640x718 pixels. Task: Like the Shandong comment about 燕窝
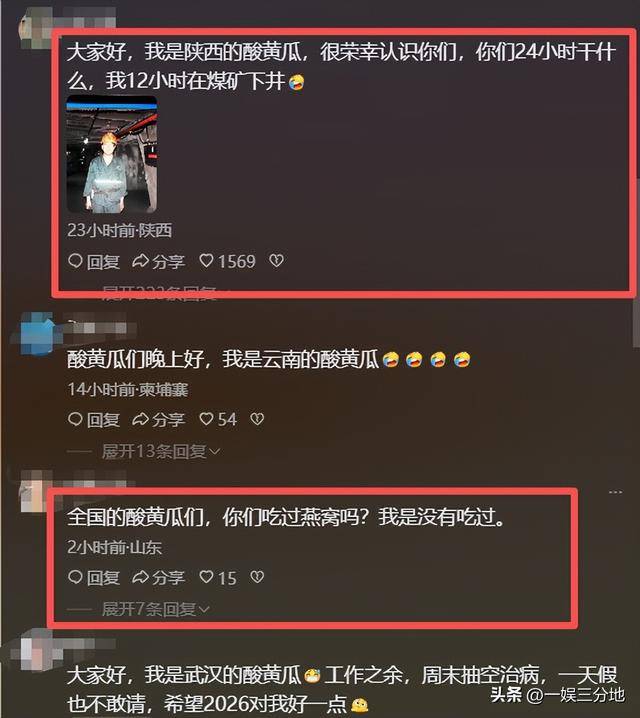tap(218, 577)
